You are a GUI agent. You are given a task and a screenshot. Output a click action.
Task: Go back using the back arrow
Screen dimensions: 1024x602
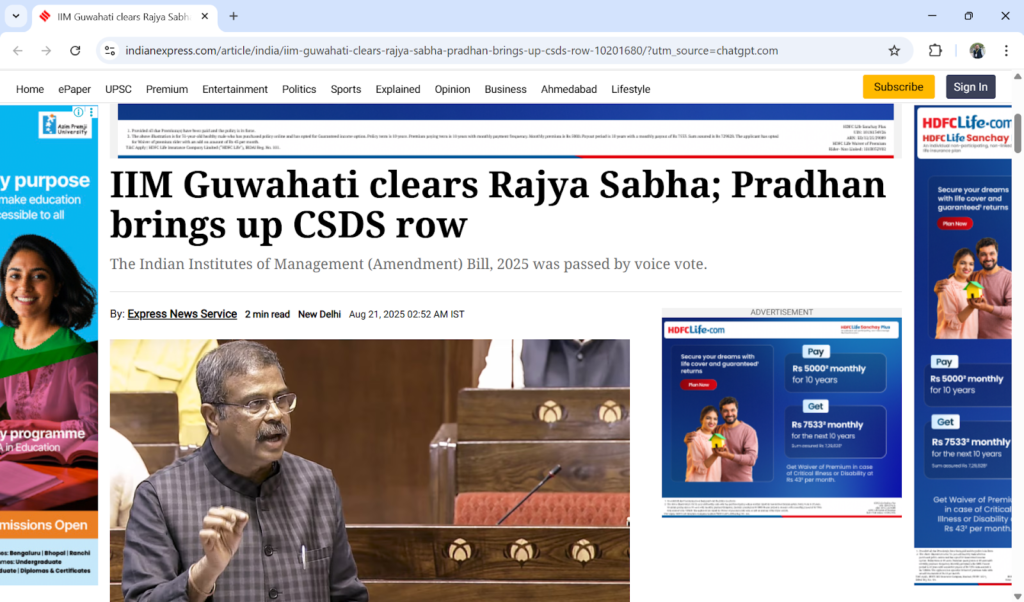coord(18,51)
